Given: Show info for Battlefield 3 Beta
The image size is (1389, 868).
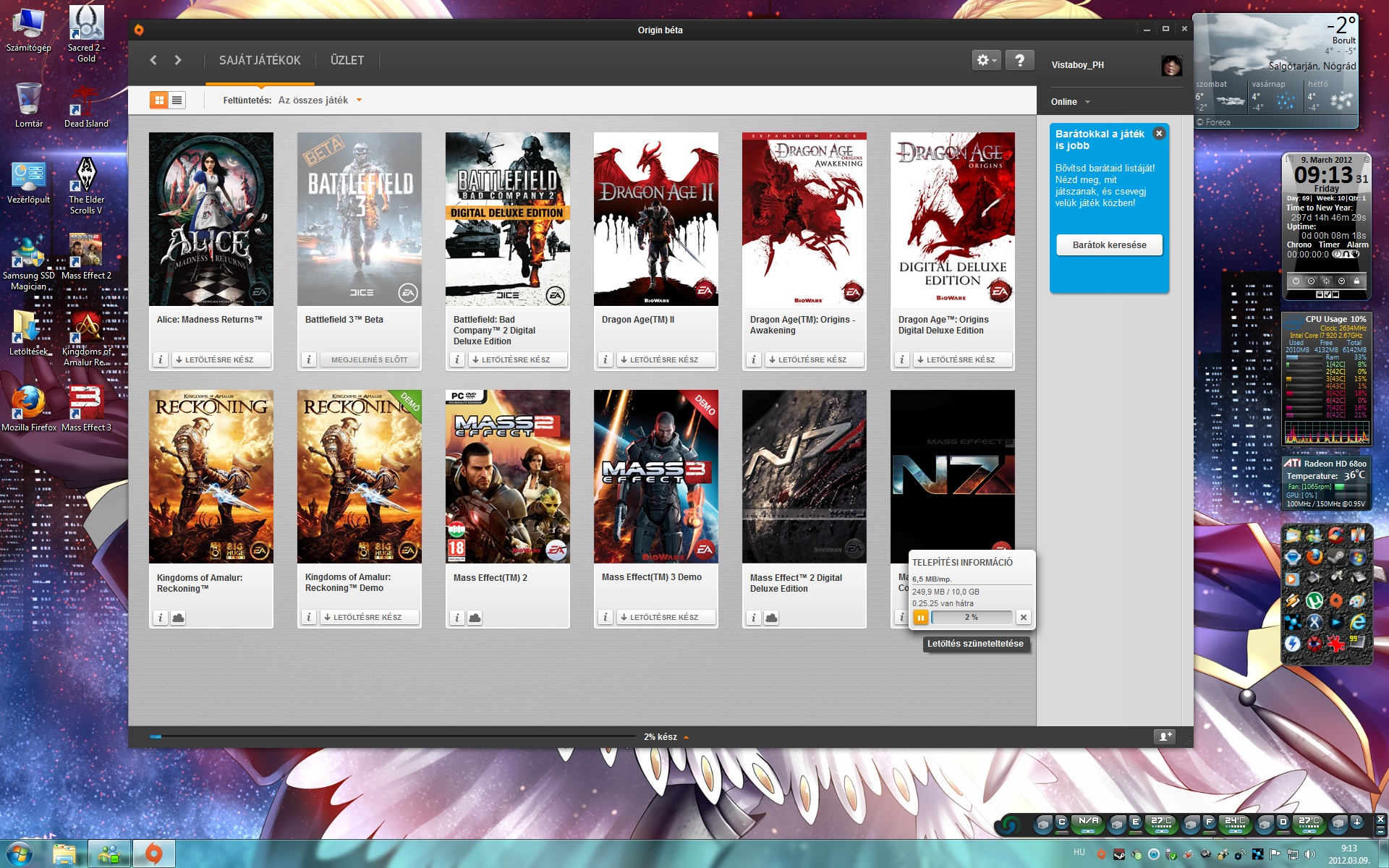Looking at the screenshot, I should click(x=309, y=359).
